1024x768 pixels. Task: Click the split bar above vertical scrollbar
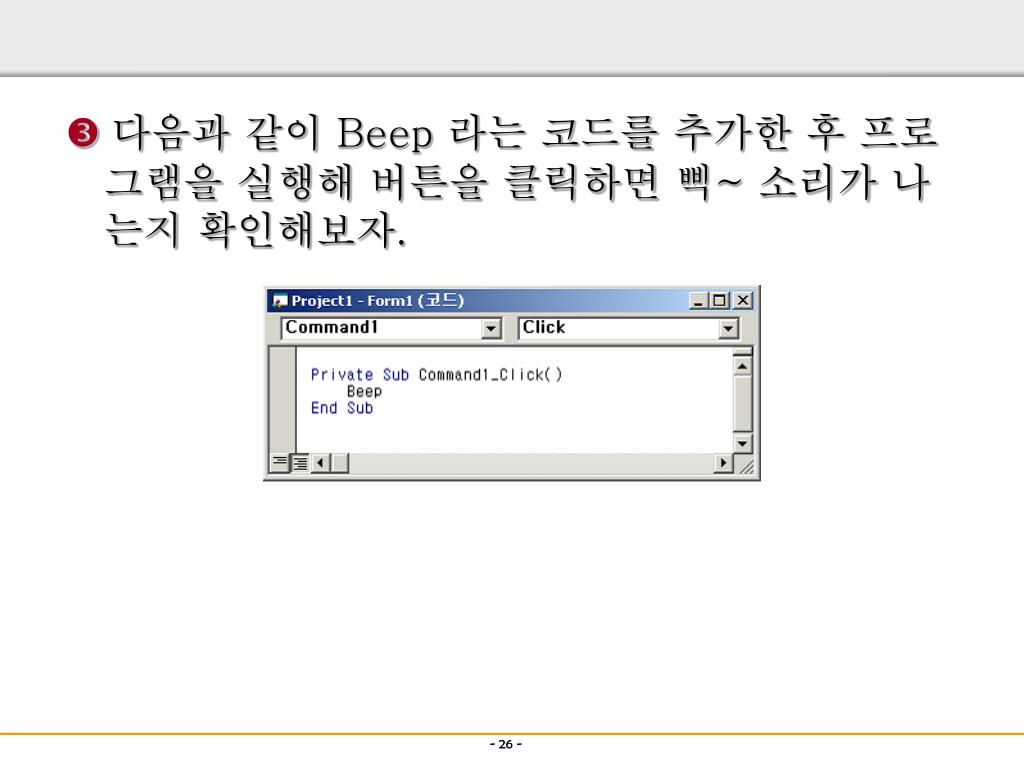(x=743, y=352)
